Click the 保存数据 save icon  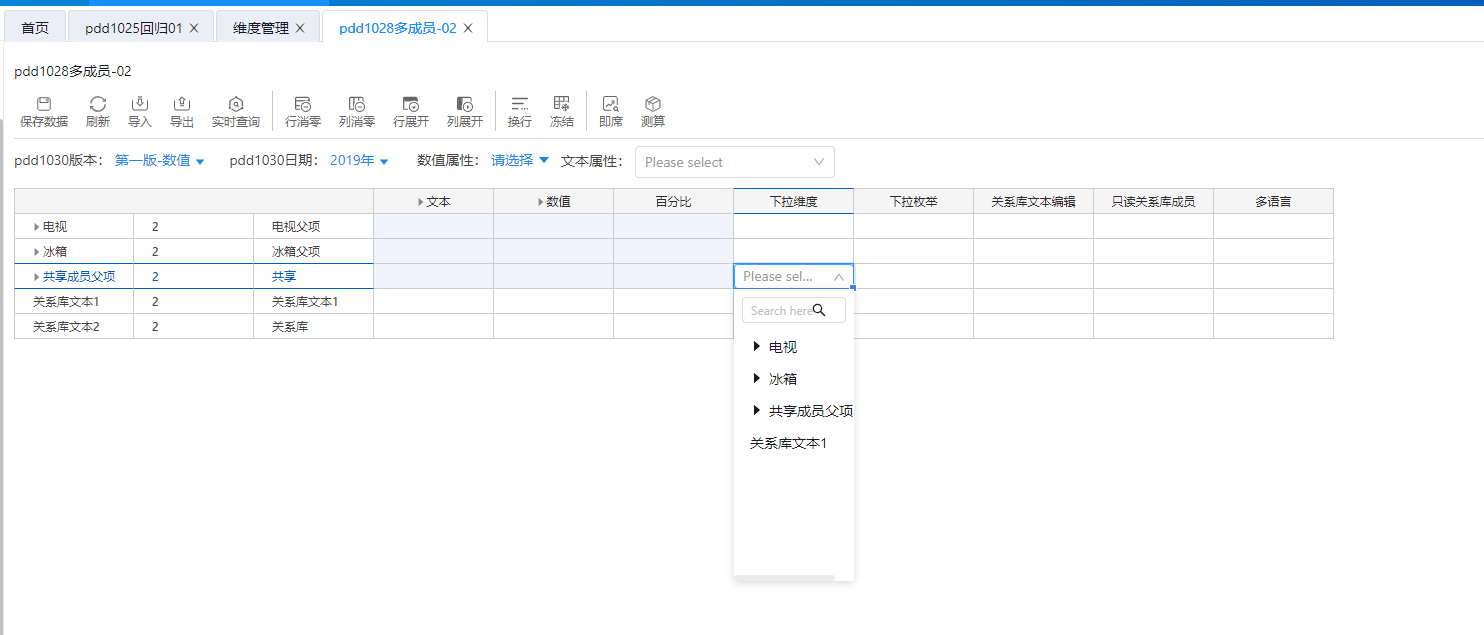pos(43,104)
